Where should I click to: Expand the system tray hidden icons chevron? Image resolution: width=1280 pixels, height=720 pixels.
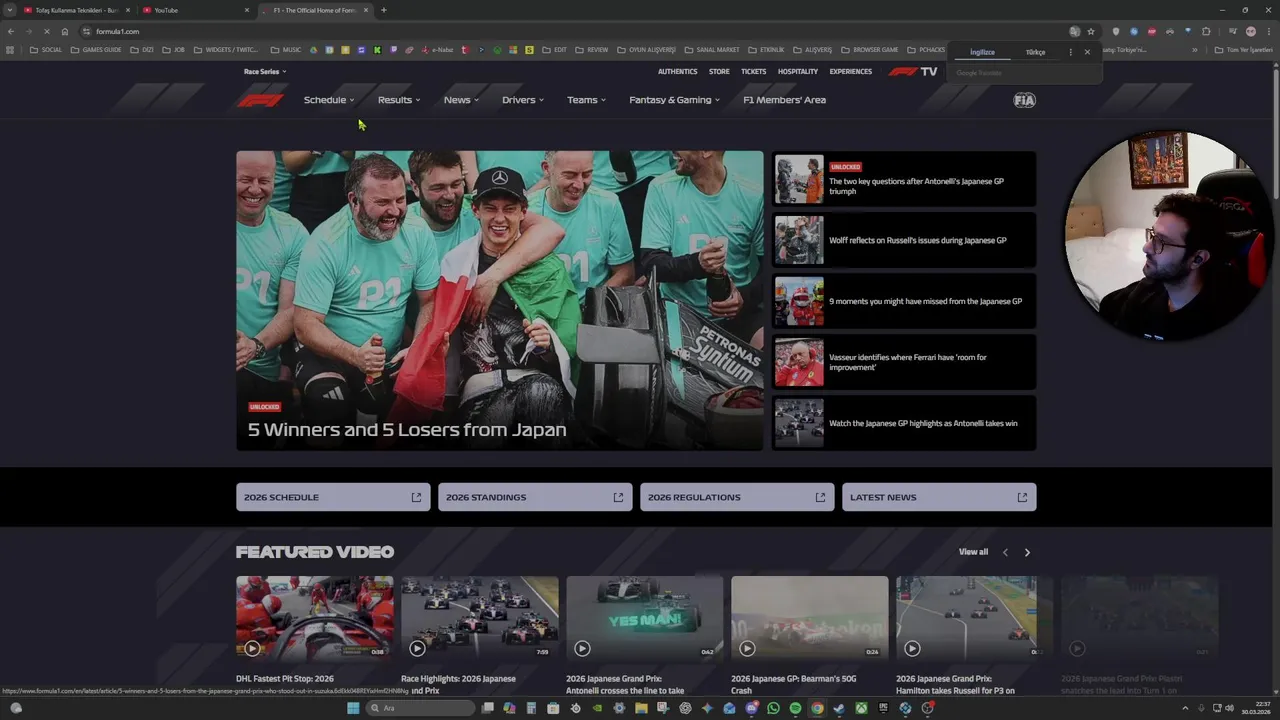pos(1185,708)
